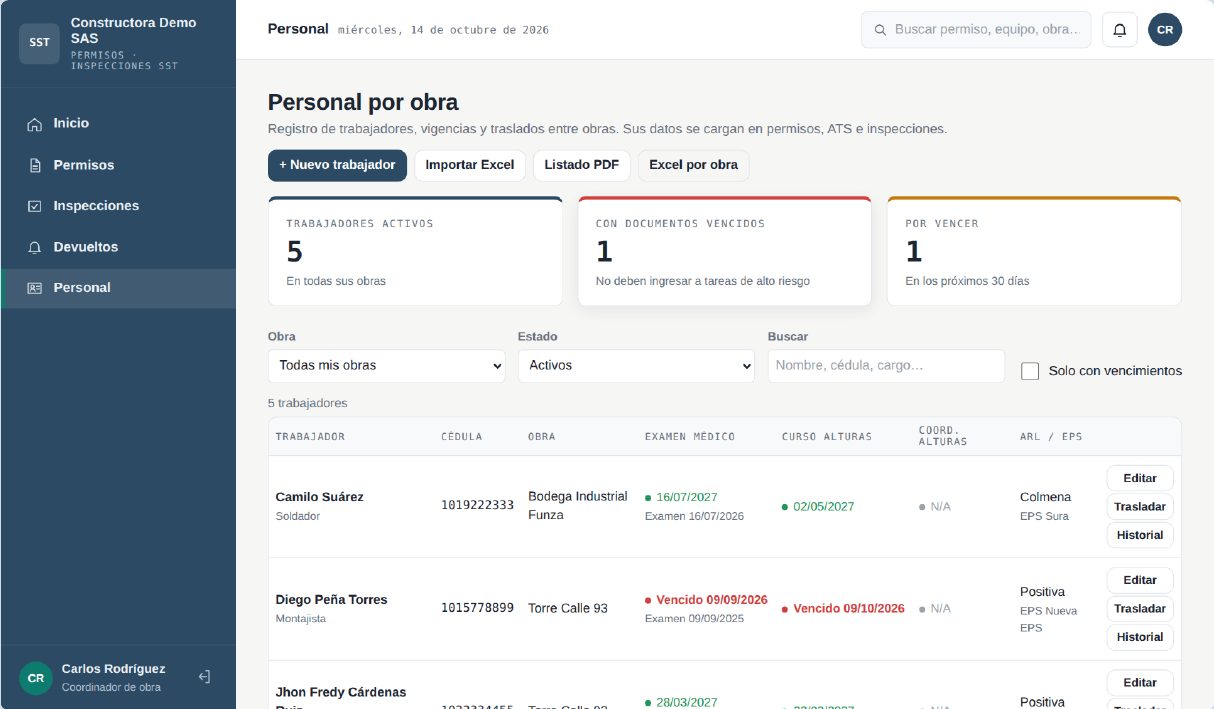Image resolution: width=1214 pixels, height=709 pixels.
Task: Enable Solo con vencimientos checkbox
Action: coord(1030,371)
